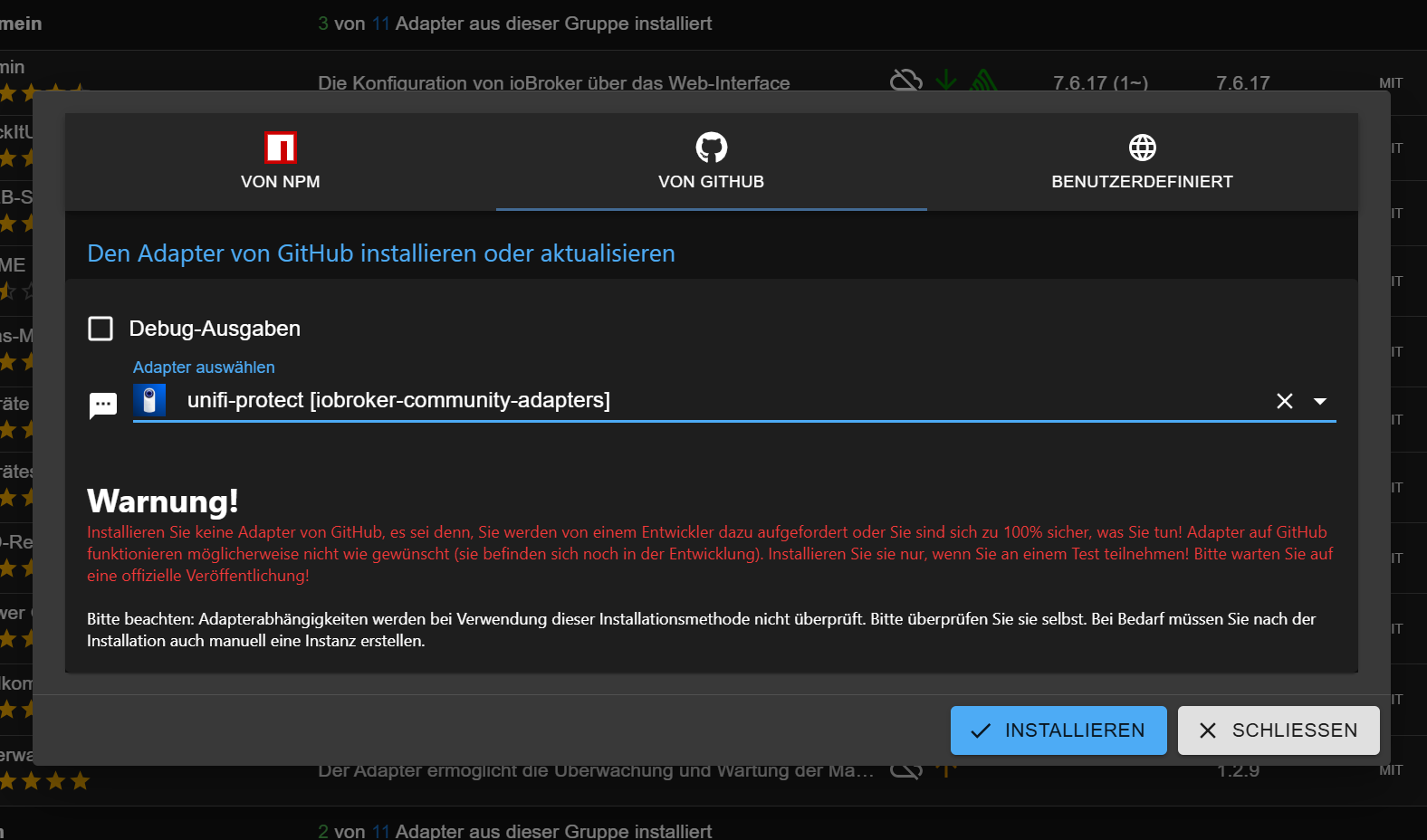The height and width of the screenshot is (840, 1427).
Task: Click the speech bubble icon beside adapter field
Action: tap(103, 405)
